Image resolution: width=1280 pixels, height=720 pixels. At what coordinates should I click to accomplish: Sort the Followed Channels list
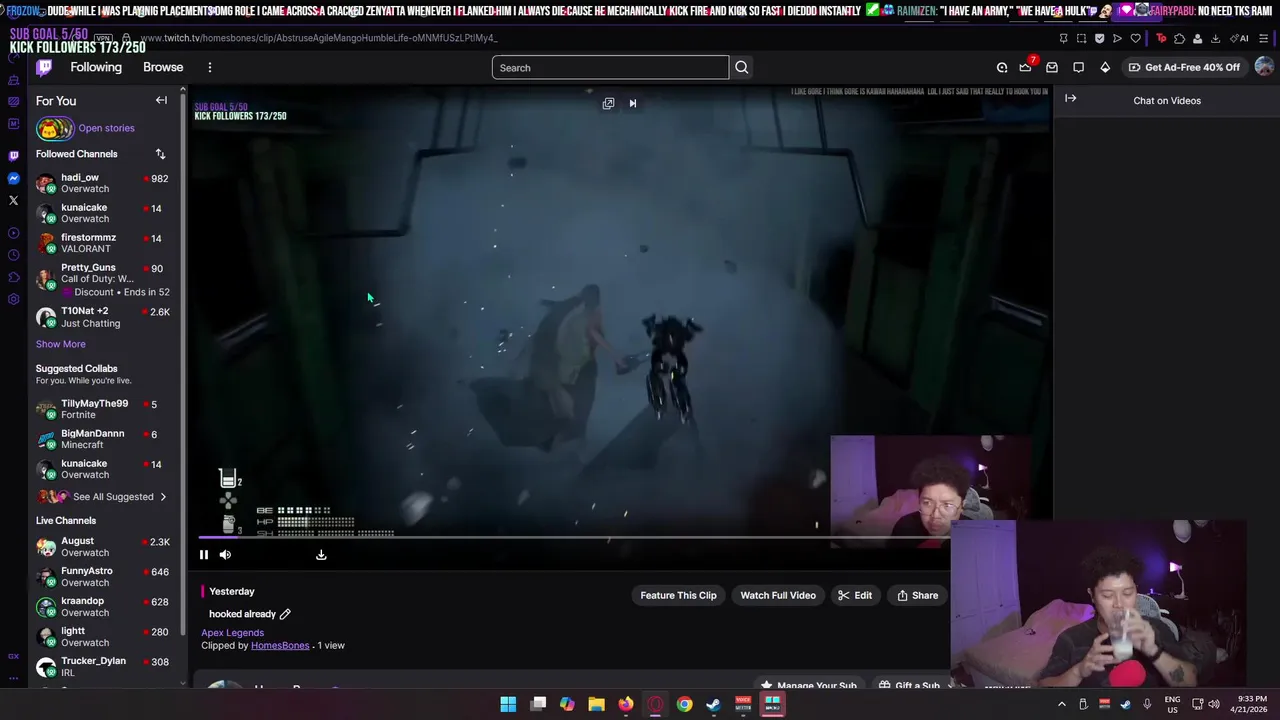160,154
